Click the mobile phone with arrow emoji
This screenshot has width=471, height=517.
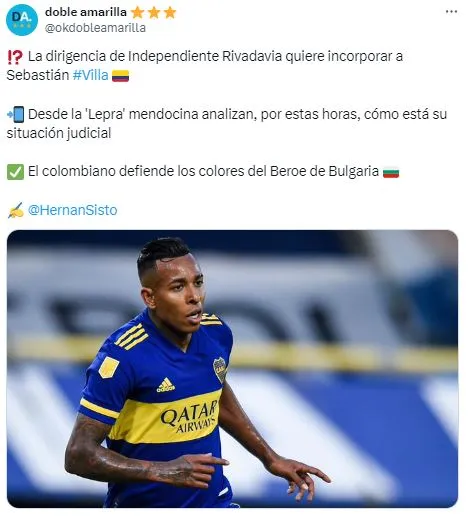[15, 114]
